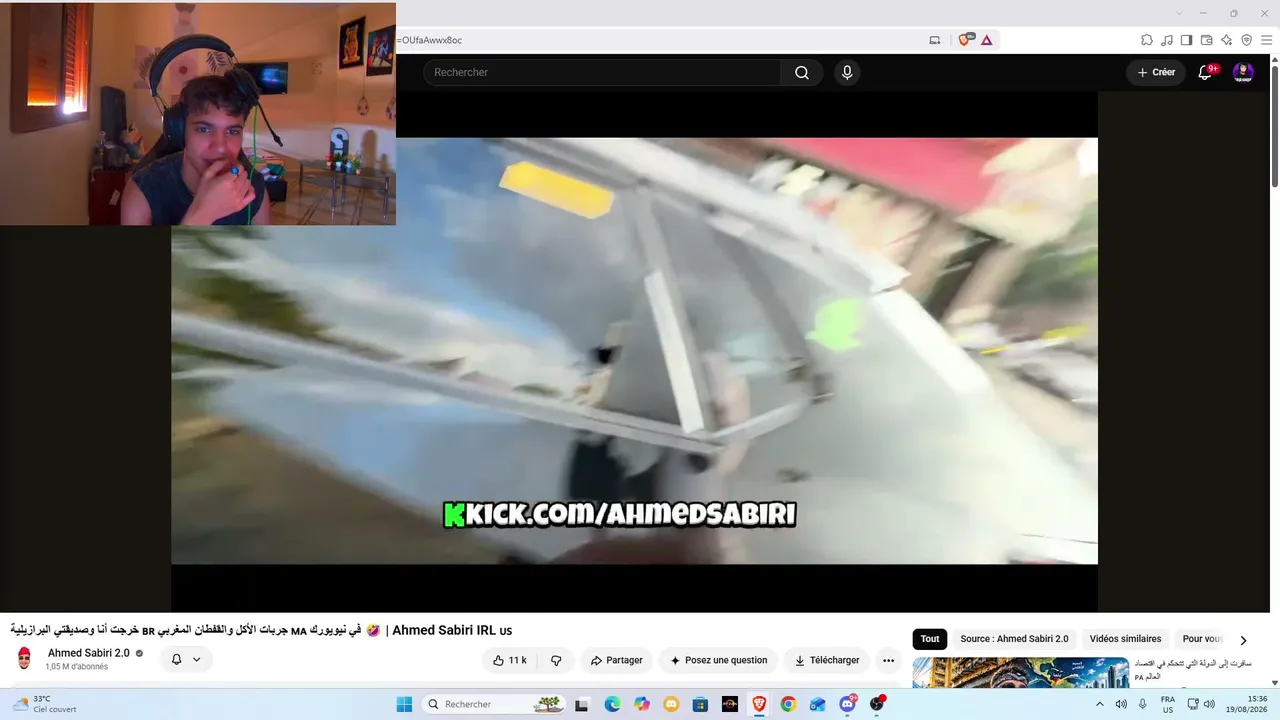Click the '1,05 M d'abonnés' subscriber count
Viewport: 1280px width, 720px height.
76,667
